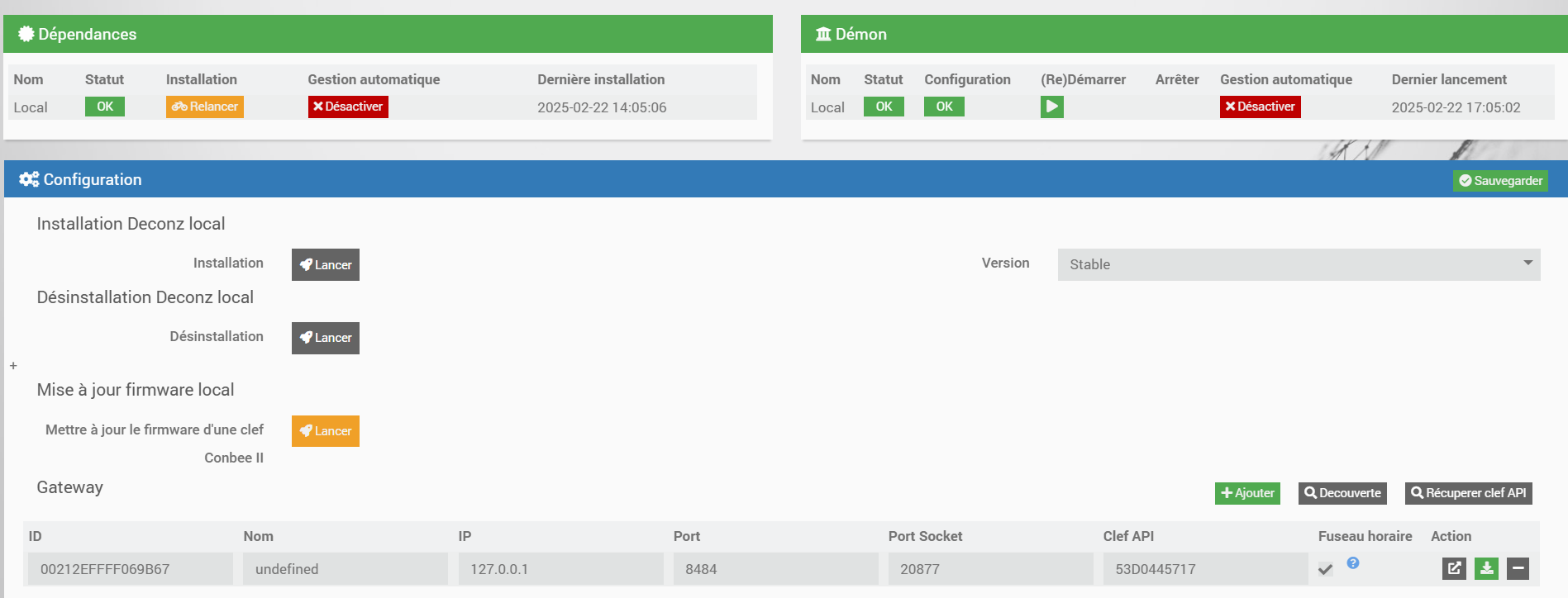This screenshot has height=598, width=1568.
Task: Click the Dernier lancement column header
Action: click(x=1449, y=79)
